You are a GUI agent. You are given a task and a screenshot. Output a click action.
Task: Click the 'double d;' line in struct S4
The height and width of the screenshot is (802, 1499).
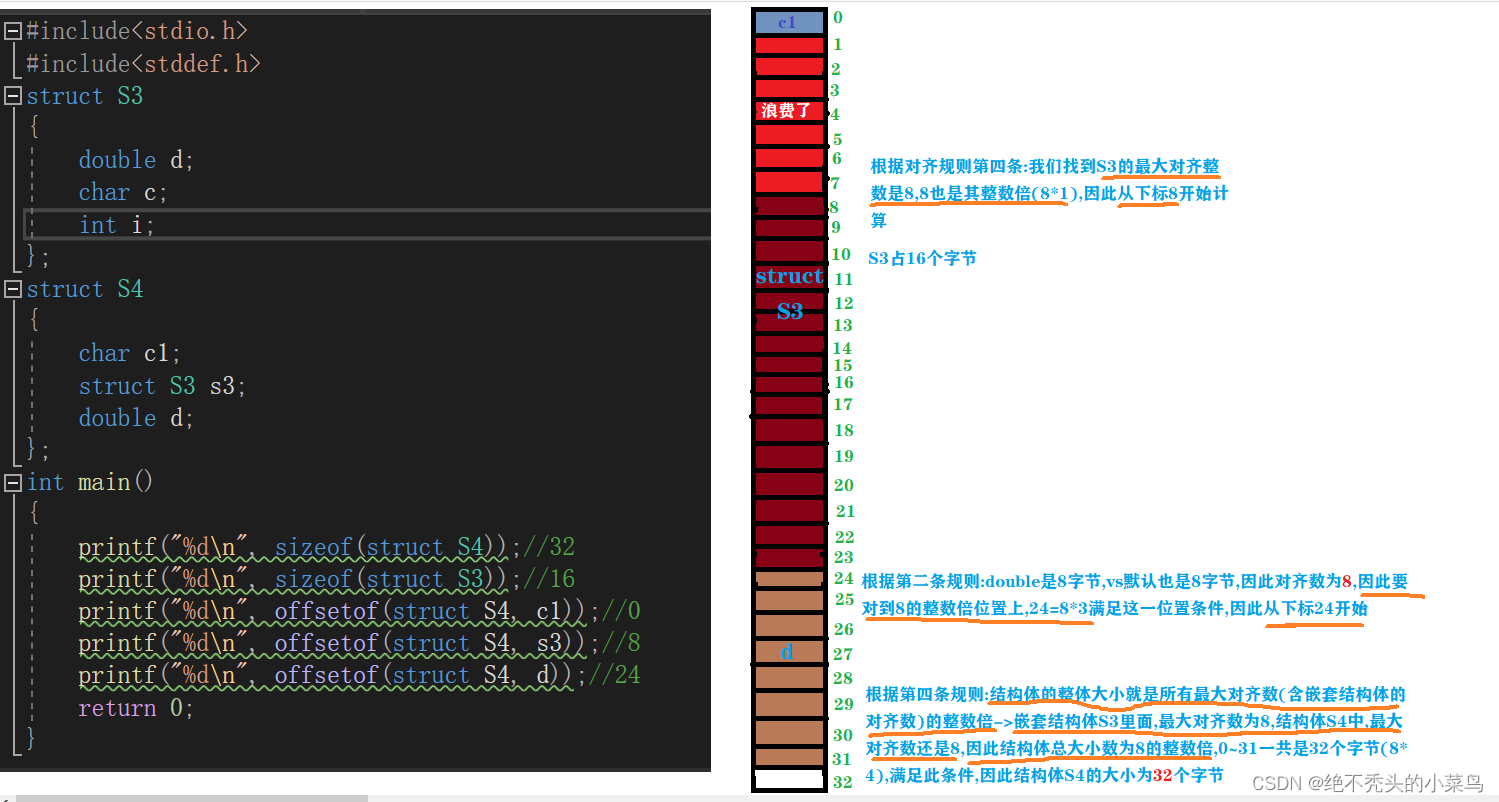137,418
